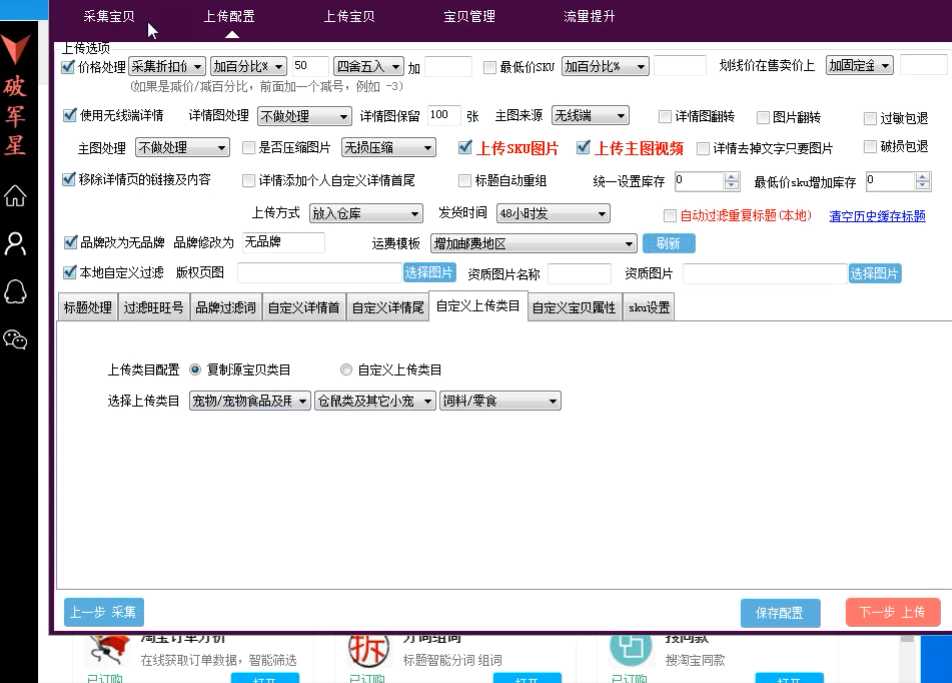952x683 pixels.
Task: Click the 淘宝订单分析 app icon in background window
Action: coord(109,649)
